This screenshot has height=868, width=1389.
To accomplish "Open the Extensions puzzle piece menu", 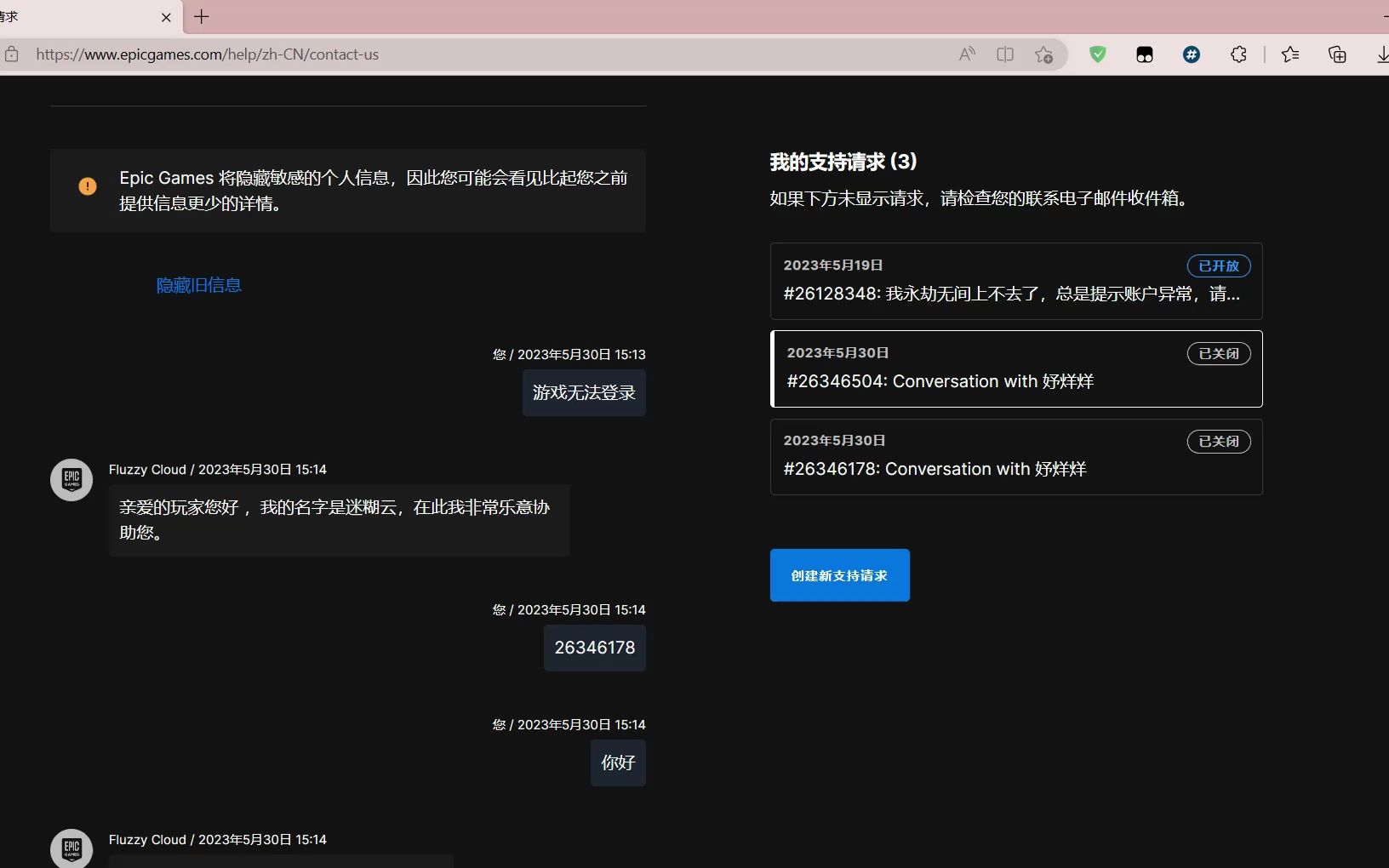I will click(x=1238, y=54).
